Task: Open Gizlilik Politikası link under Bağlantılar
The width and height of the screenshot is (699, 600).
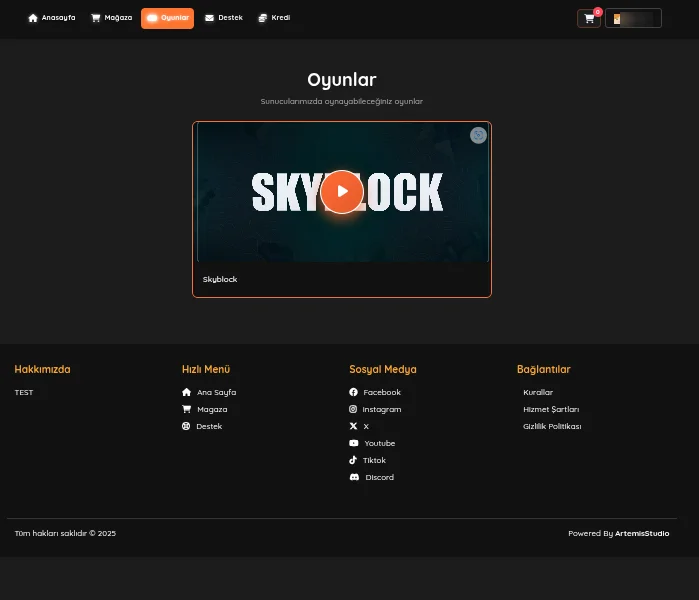Action: tap(552, 426)
